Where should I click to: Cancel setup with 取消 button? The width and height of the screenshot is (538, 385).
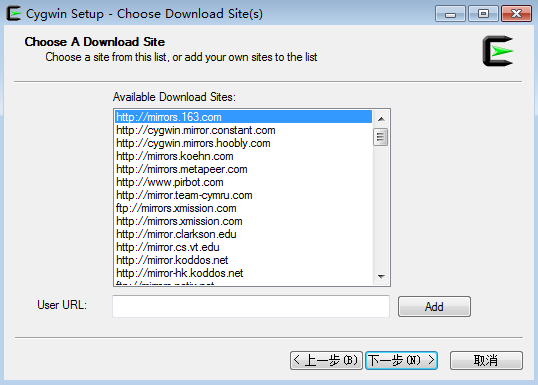pyautogui.click(x=486, y=360)
